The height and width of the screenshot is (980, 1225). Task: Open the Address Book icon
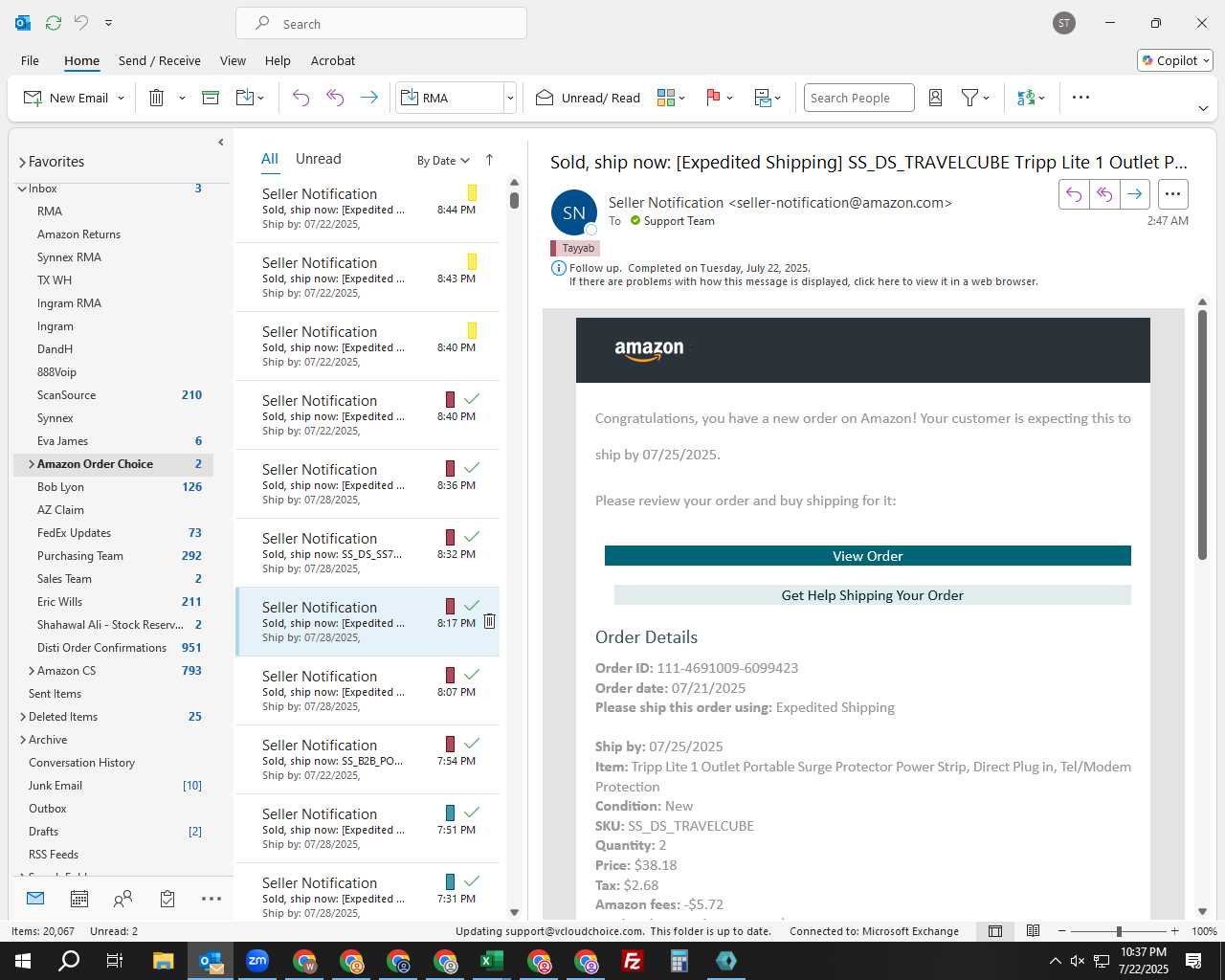coord(936,98)
